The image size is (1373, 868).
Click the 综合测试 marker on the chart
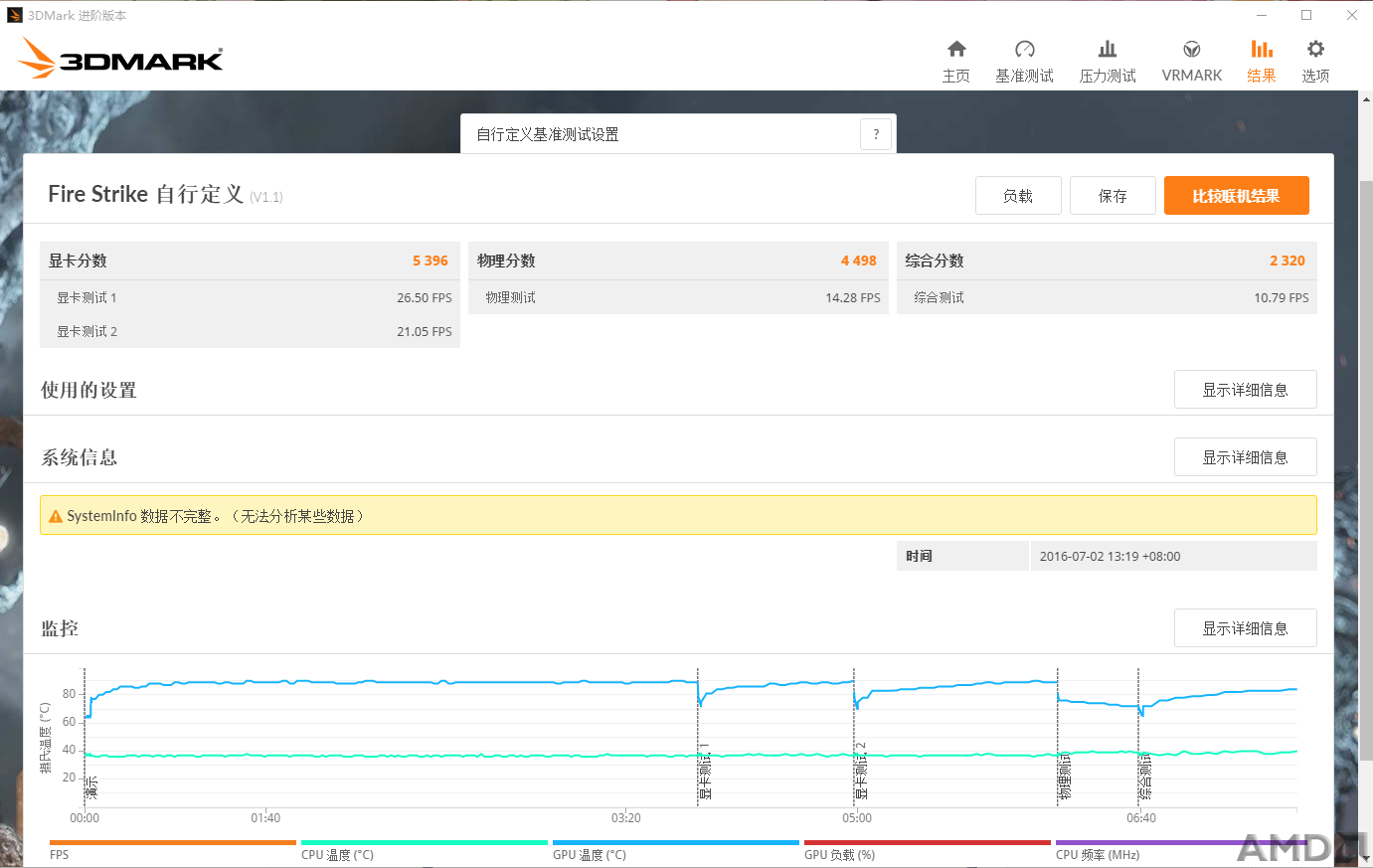[x=1145, y=777]
